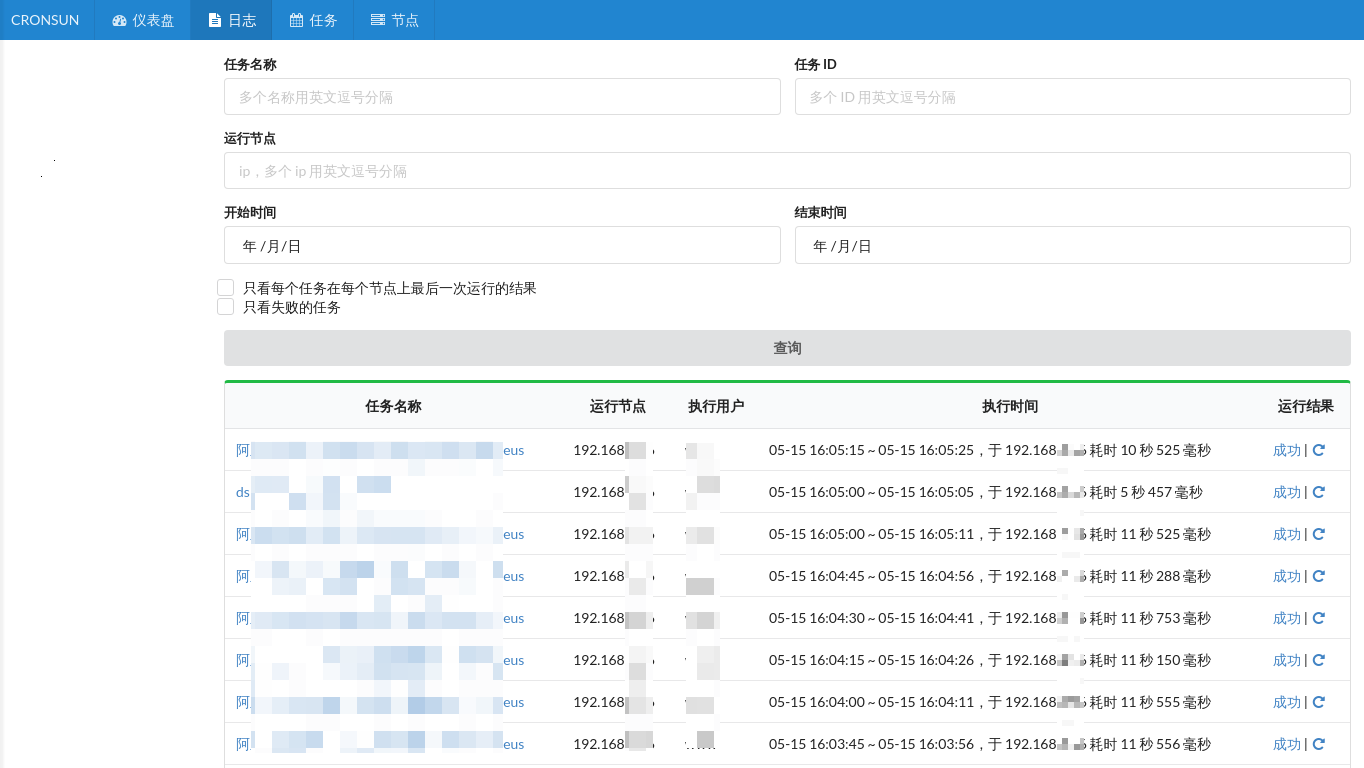Select execution time text starting 05-15 16:04:00
This screenshot has height=768, width=1364.
point(990,702)
